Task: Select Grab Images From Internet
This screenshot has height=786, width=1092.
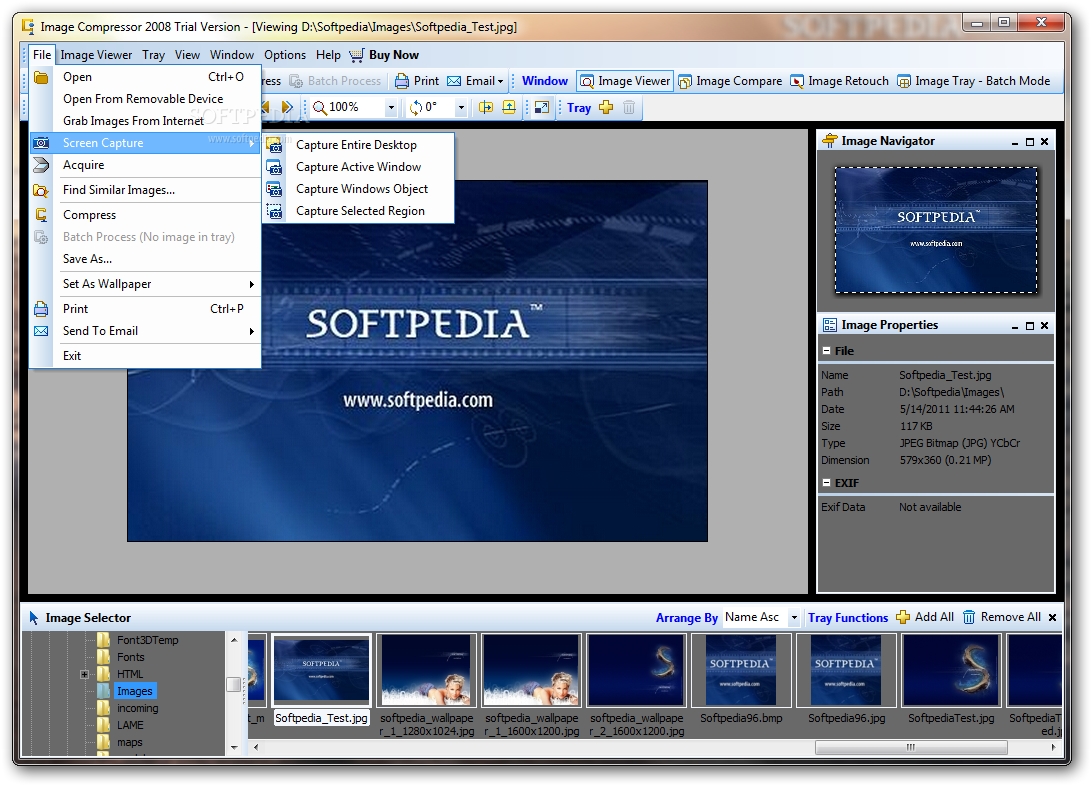Action: [x=146, y=120]
